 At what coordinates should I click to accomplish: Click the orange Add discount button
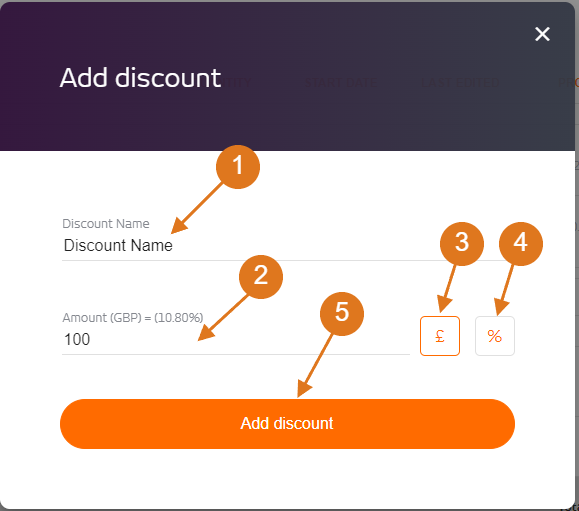tap(287, 424)
